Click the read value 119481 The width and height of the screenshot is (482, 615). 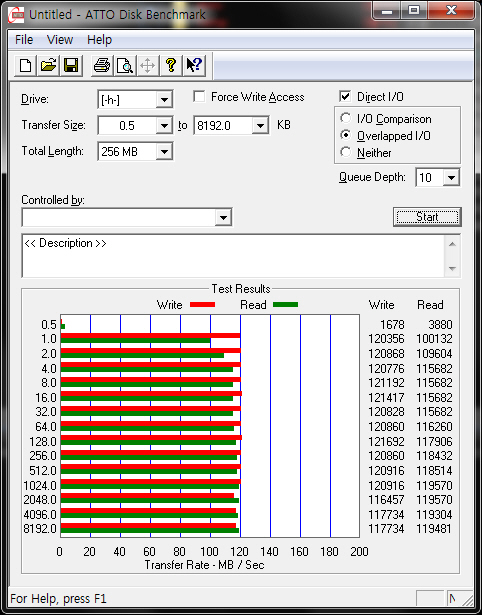434,529
